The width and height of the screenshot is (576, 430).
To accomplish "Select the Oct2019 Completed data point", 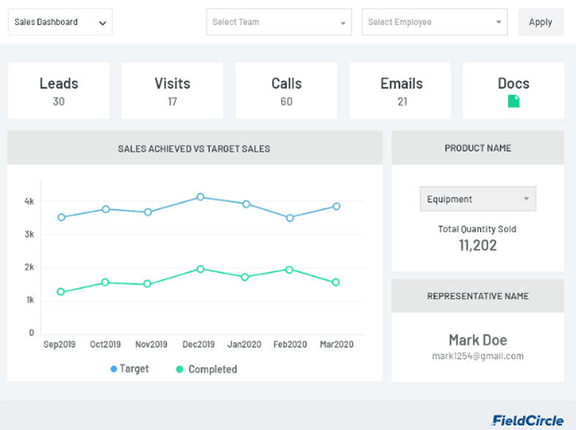I will click(x=105, y=282).
